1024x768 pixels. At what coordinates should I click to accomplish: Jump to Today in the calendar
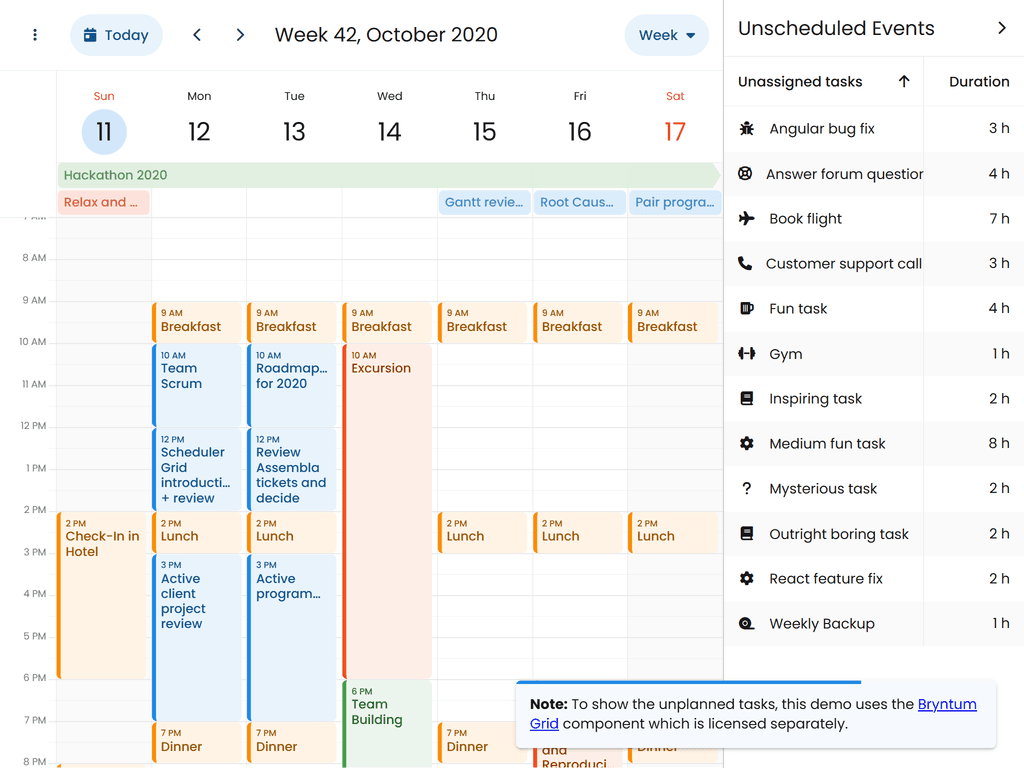click(x=116, y=35)
